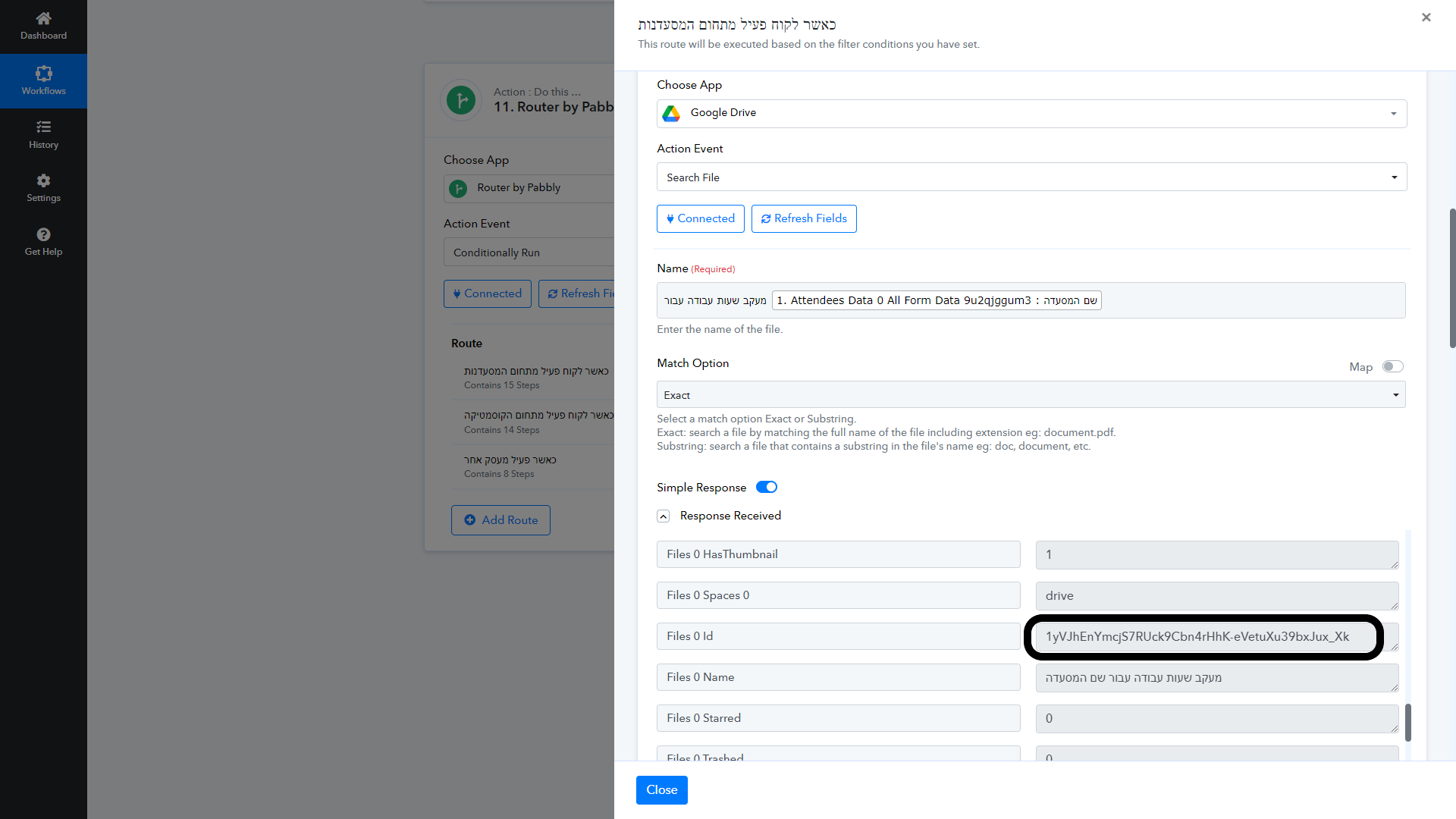This screenshot has height=819, width=1456.
Task: Open the Google Drive Choose App dropdown
Action: (x=1031, y=114)
